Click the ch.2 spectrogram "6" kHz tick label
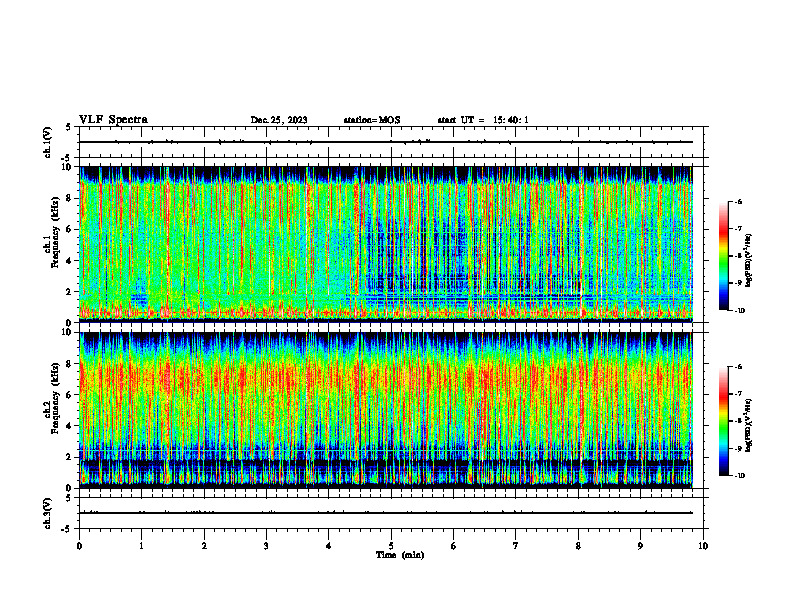 click(x=70, y=395)
